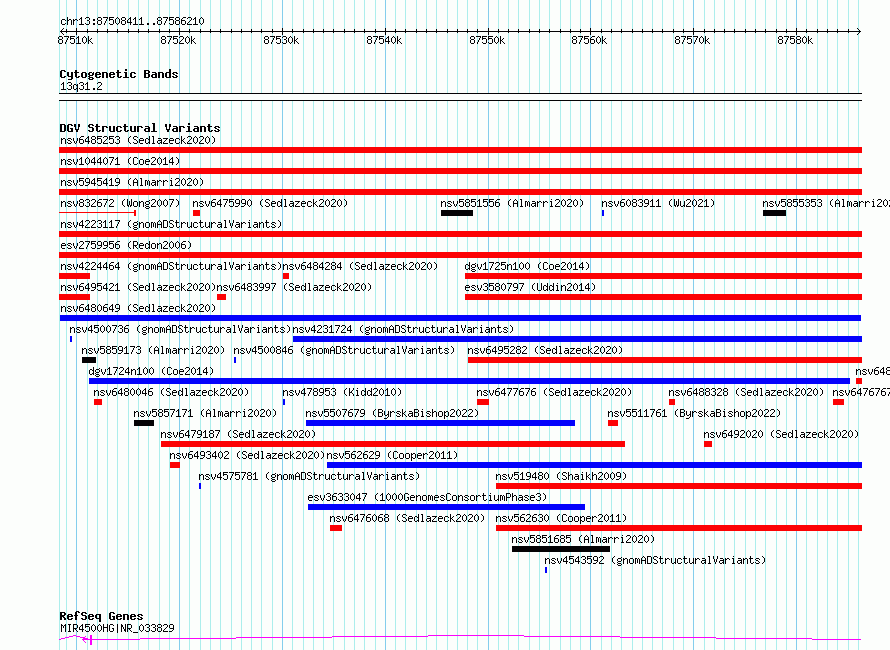Select the black bar for nsv5851685 (Almarri2020)
The height and width of the screenshot is (650, 890).
(561, 549)
